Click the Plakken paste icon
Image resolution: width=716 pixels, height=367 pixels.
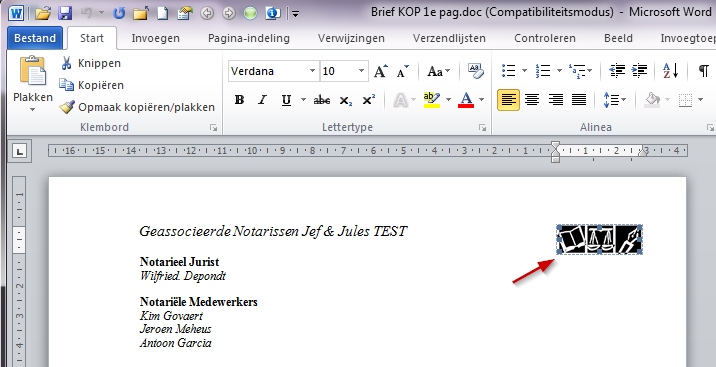click(x=33, y=71)
